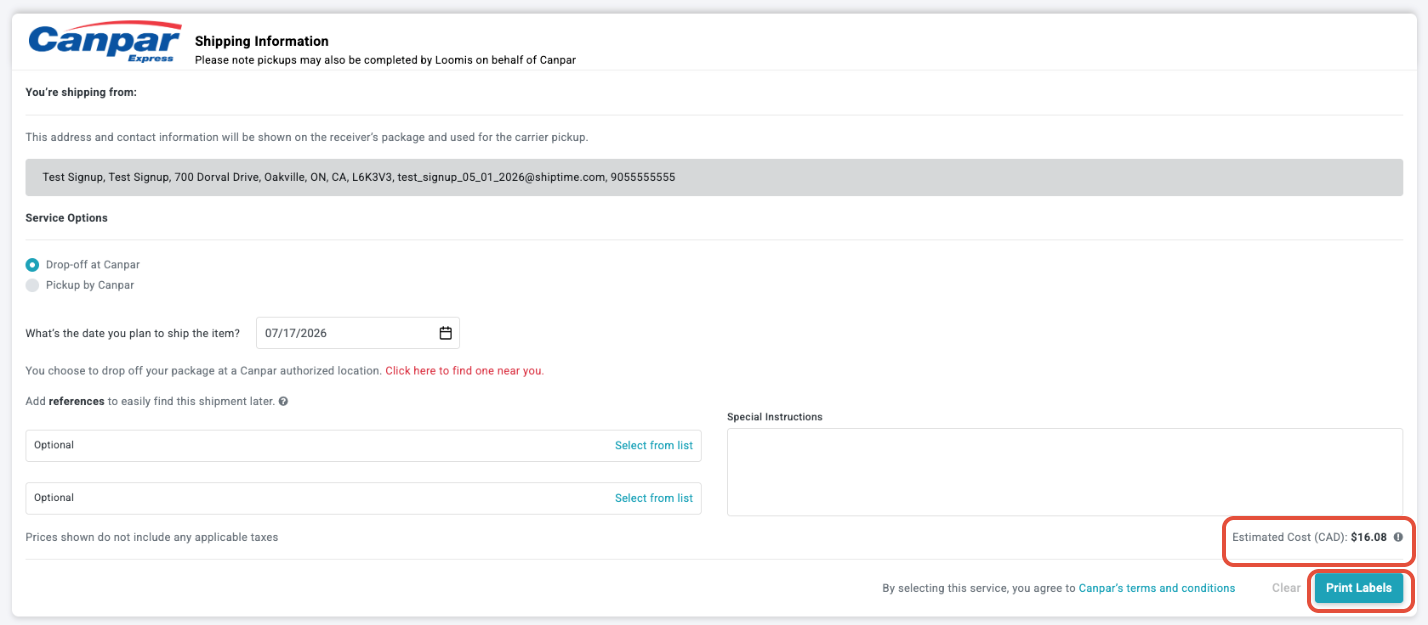Image resolution: width=1428 pixels, height=625 pixels.
Task: Open the calendar picker icon in date field
Action: [x=446, y=333]
